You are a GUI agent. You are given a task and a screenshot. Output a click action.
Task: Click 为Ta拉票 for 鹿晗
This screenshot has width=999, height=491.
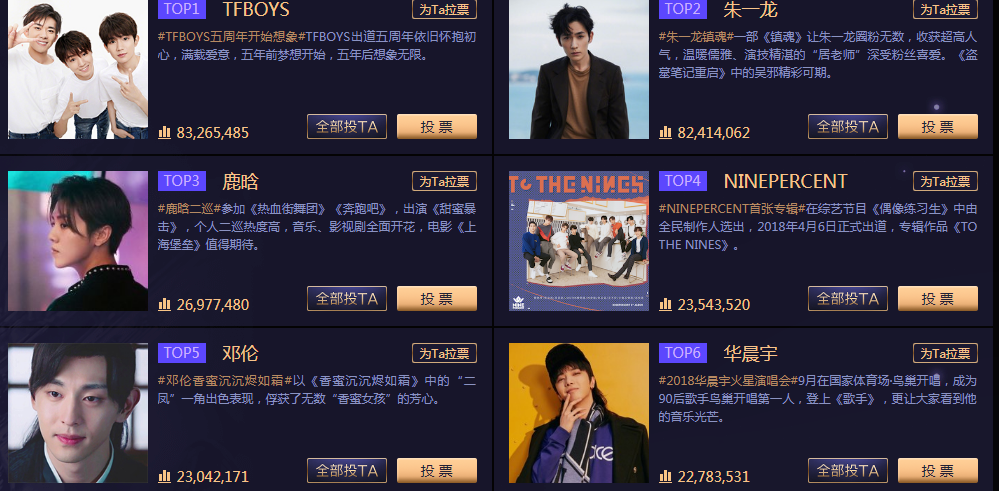coord(444,181)
